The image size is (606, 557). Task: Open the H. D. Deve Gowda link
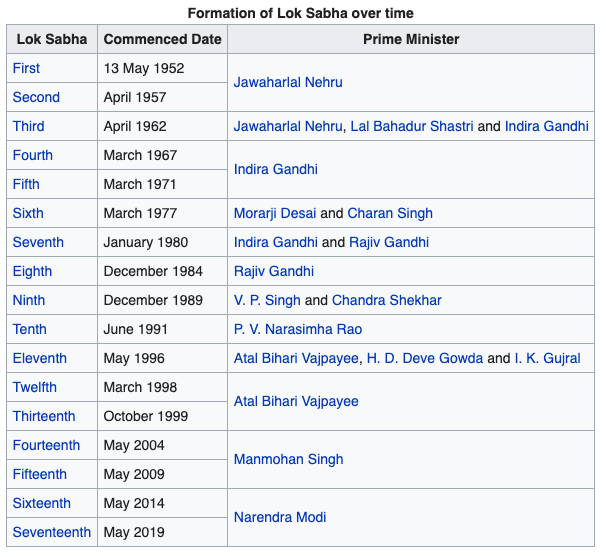[x=425, y=358]
